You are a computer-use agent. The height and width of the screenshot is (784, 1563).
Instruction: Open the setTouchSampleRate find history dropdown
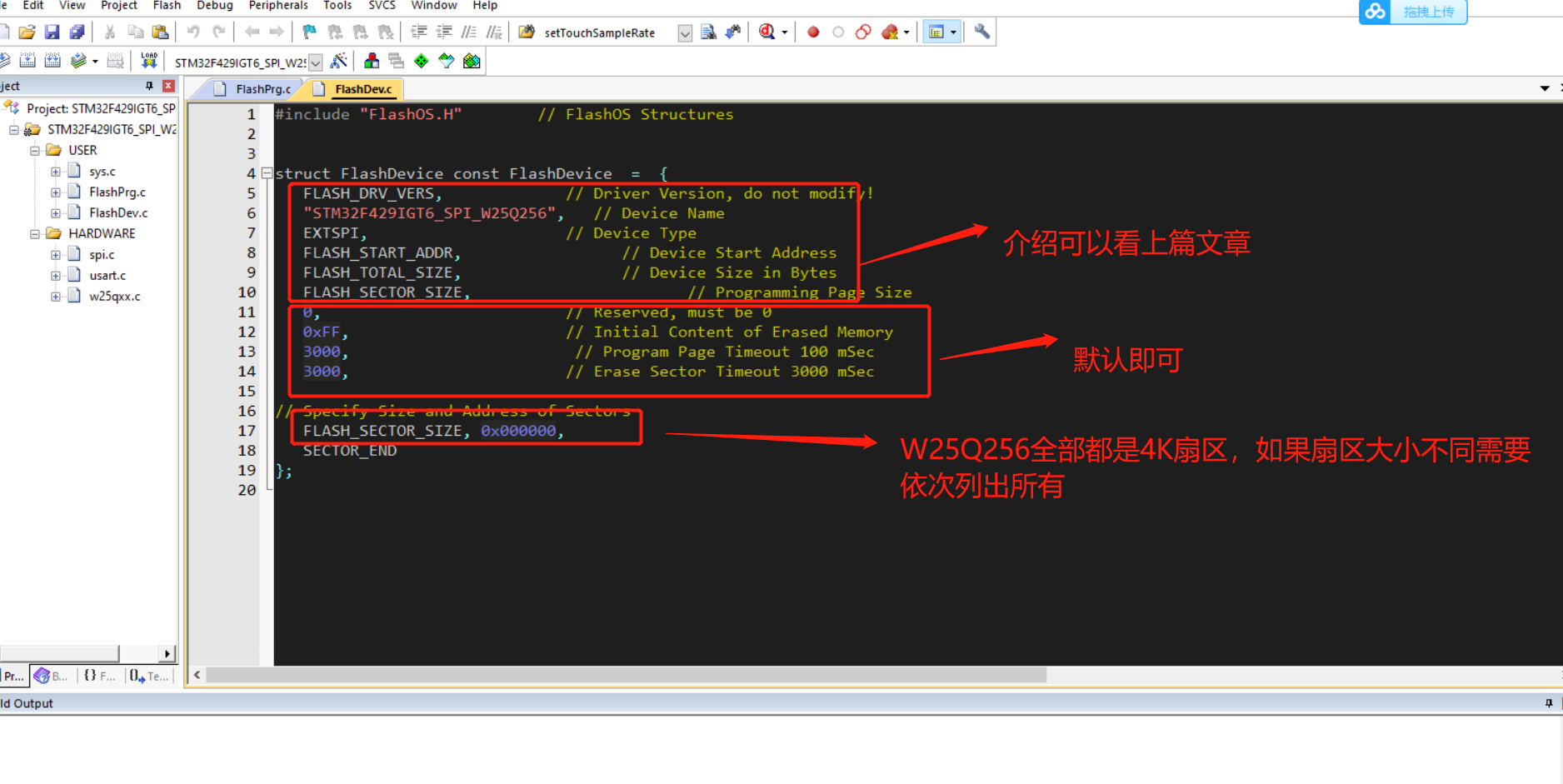(685, 32)
